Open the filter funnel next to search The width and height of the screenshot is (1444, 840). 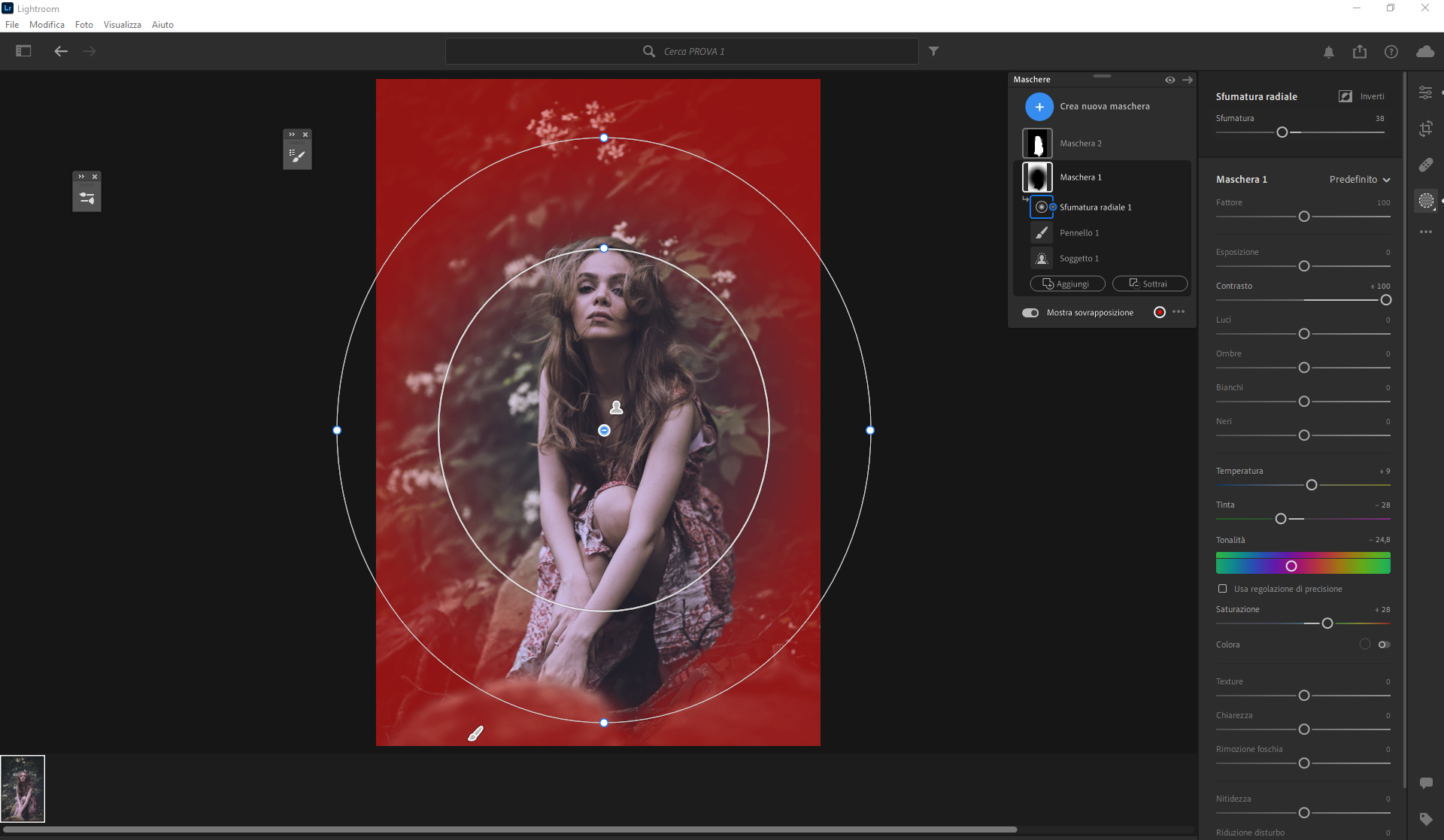(x=933, y=51)
